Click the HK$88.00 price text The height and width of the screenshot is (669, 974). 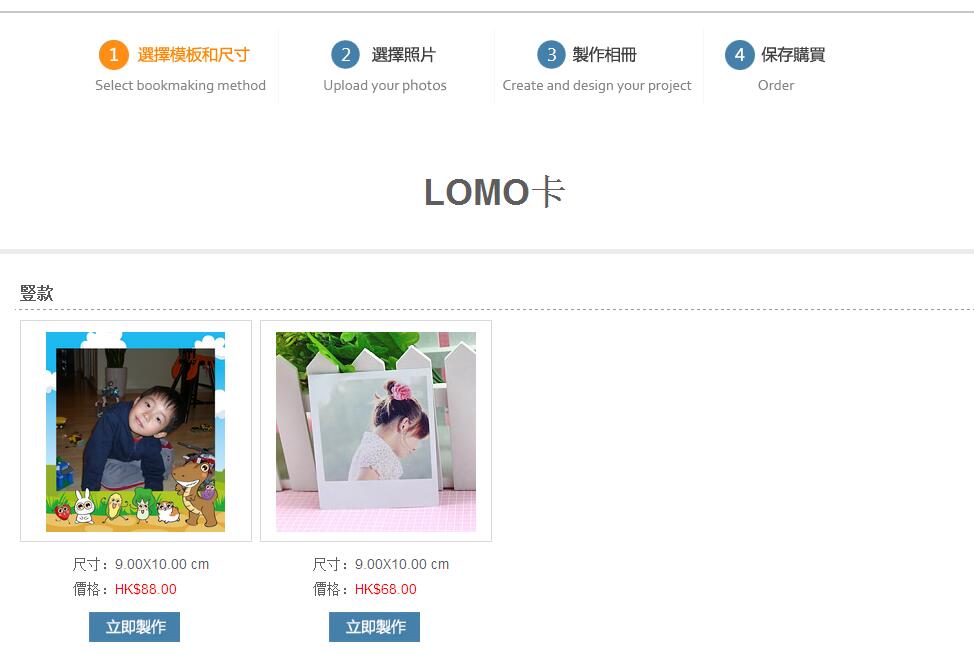coord(146,589)
